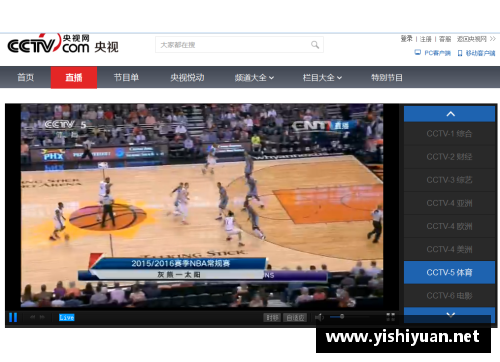
Task: Expand the 频道大全 dropdown menu
Action: (x=254, y=78)
